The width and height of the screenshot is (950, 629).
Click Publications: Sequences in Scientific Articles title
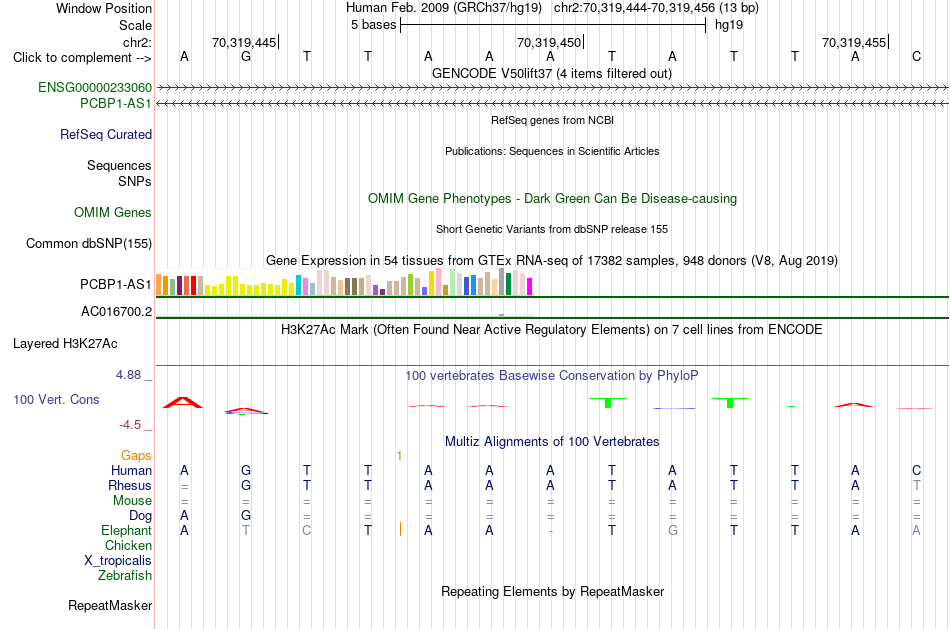click(552, 151)
